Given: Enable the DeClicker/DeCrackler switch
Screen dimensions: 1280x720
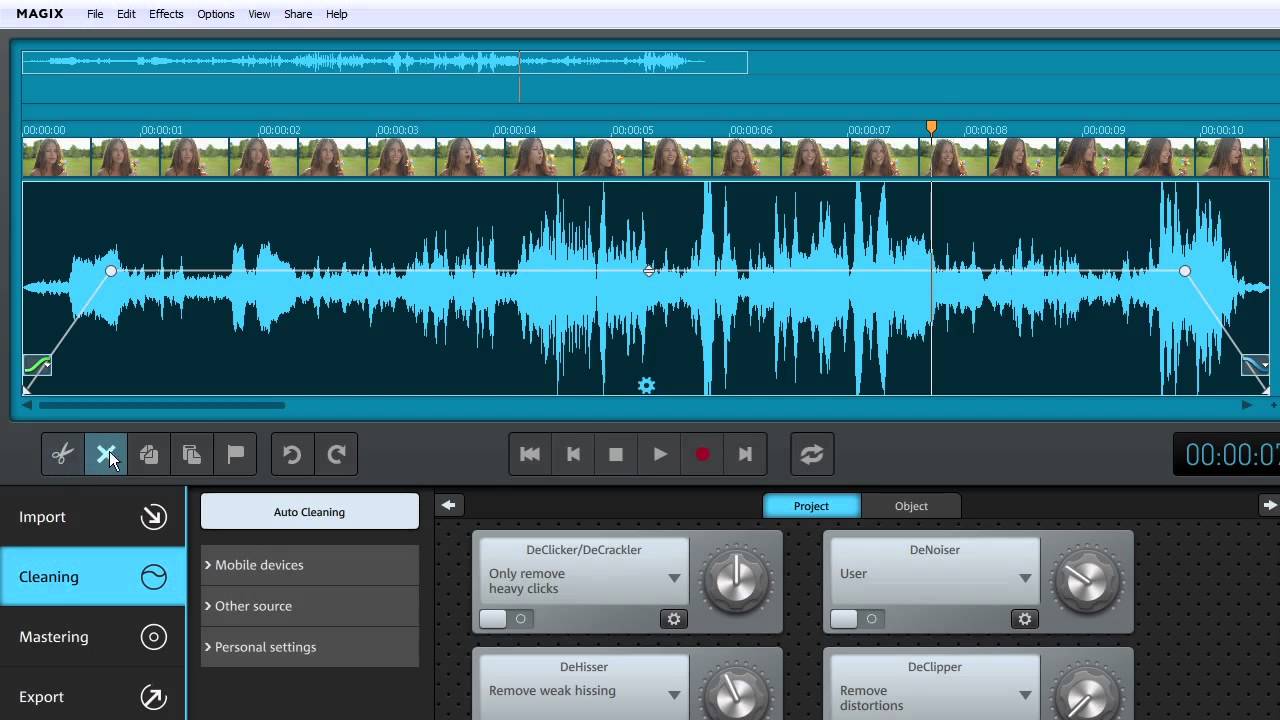Looking at the screenshot, I should (507, 619).
